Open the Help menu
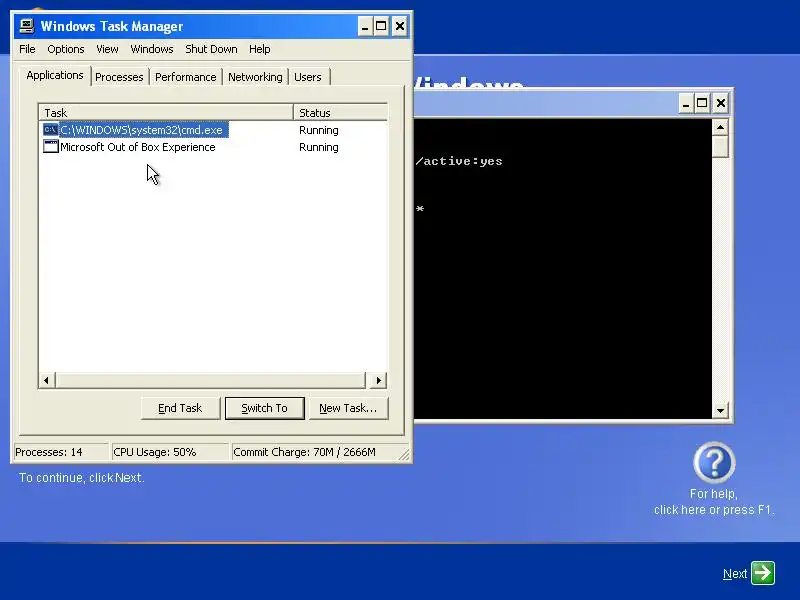 pos(259,49)
